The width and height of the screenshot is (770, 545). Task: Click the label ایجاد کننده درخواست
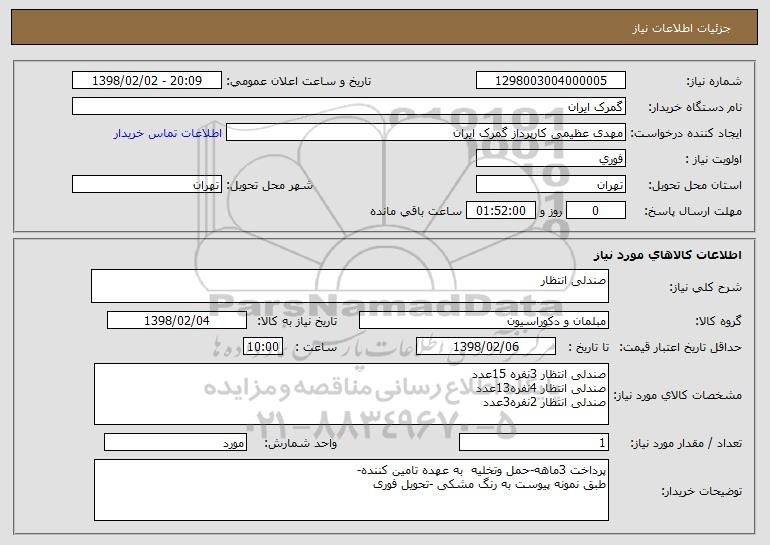[x=686, y=134]
